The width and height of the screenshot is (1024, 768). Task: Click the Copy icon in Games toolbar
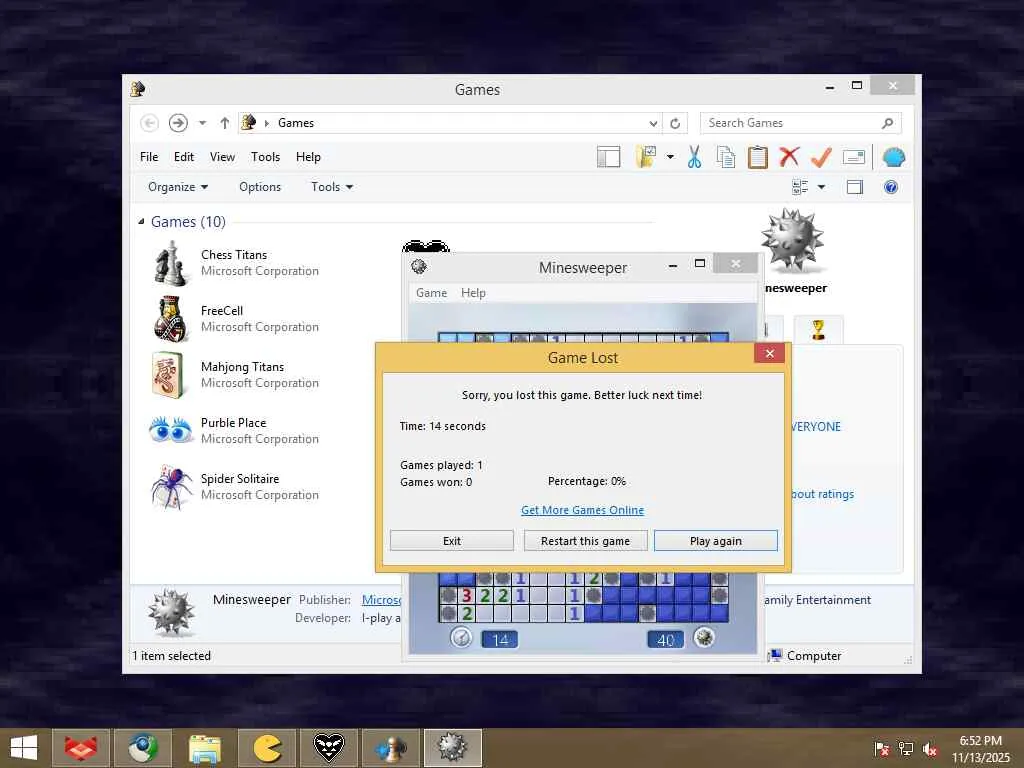point(726,157)
